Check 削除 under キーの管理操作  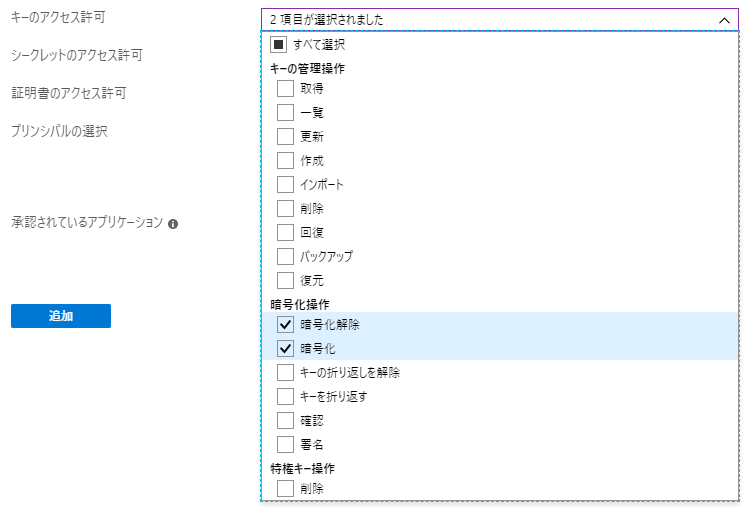tap(286, 208)
